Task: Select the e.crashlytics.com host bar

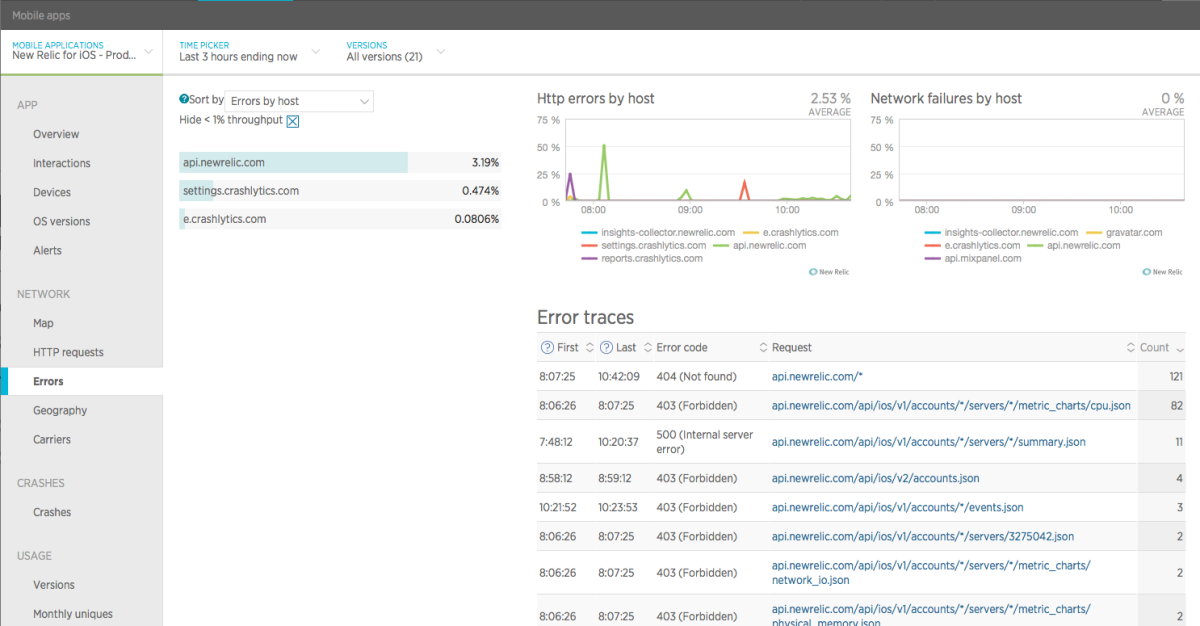Action: coord(340,219)
